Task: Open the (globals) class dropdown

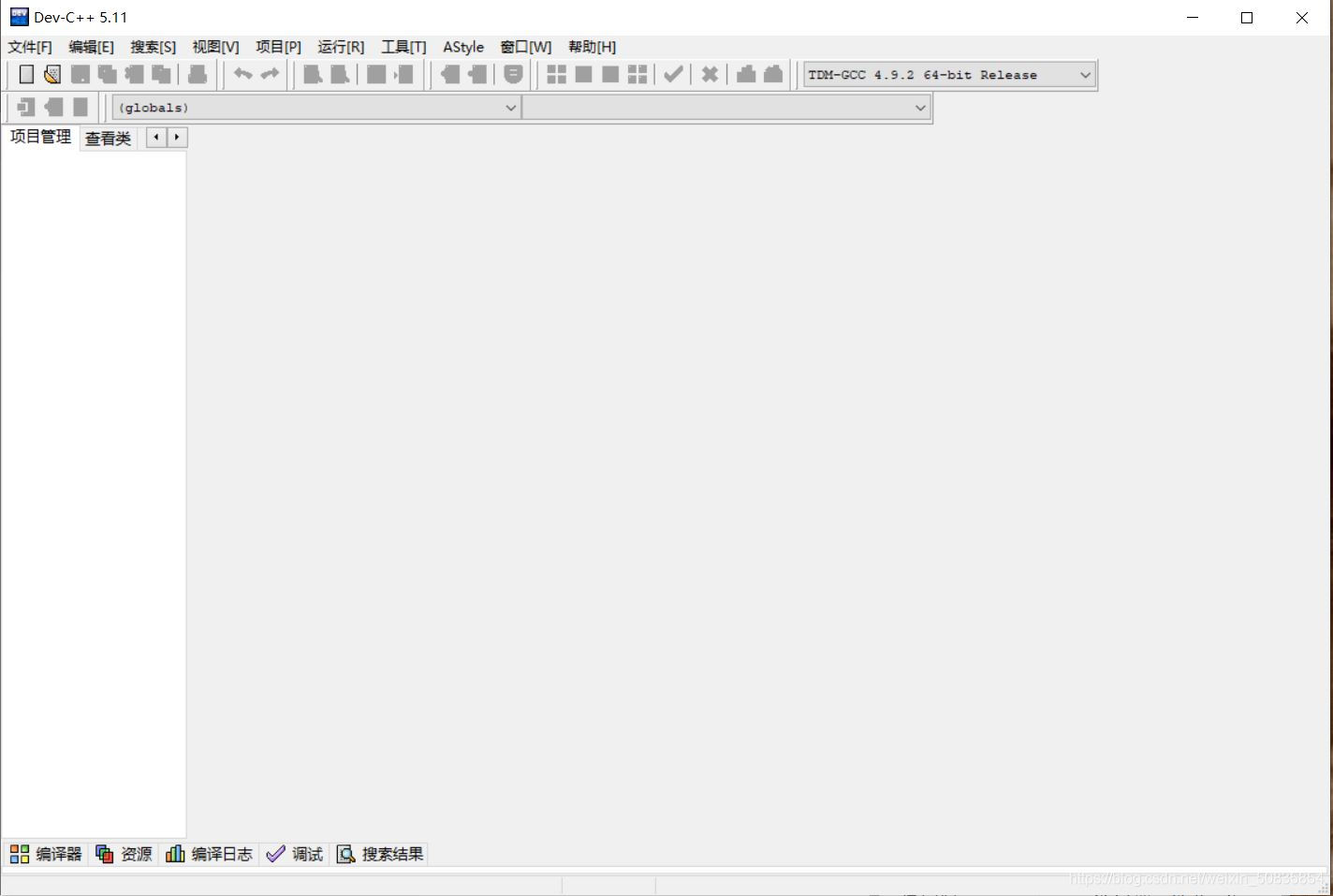Action: click(x=315, y=108)
